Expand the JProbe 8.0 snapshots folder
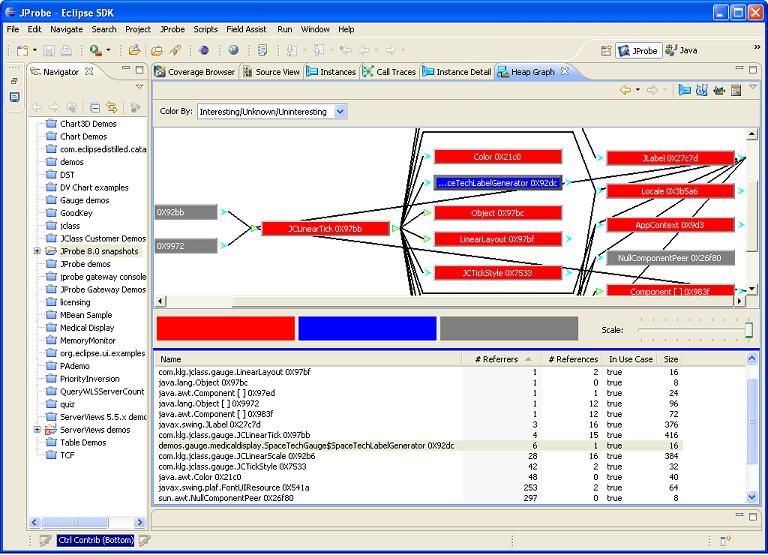This screenshot has height=555, width=768. pos(37,251)
